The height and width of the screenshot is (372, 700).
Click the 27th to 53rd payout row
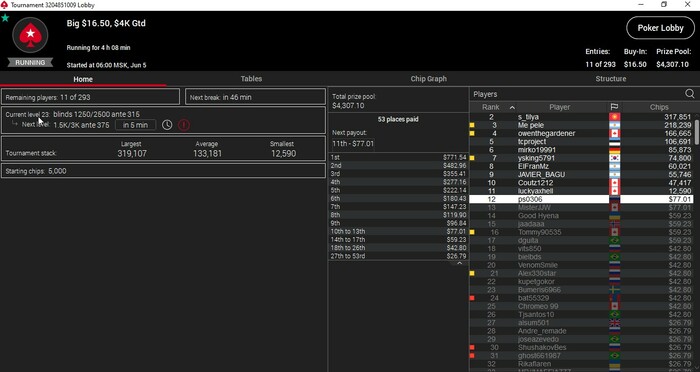(398, 256)
